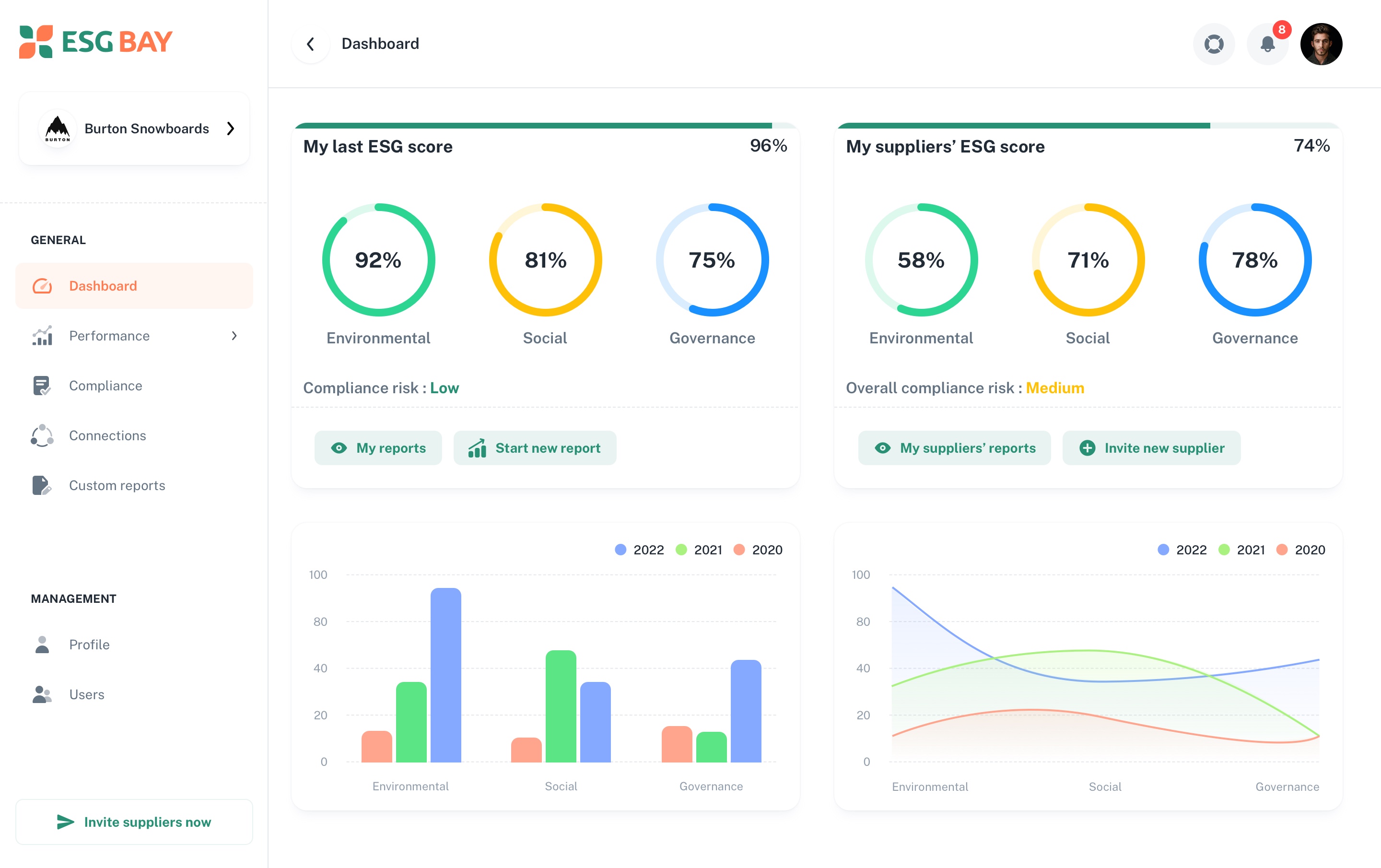Click the ESG BAY logo
The width and height of the screenshot is (1381, 868).
tap(95, 41)
